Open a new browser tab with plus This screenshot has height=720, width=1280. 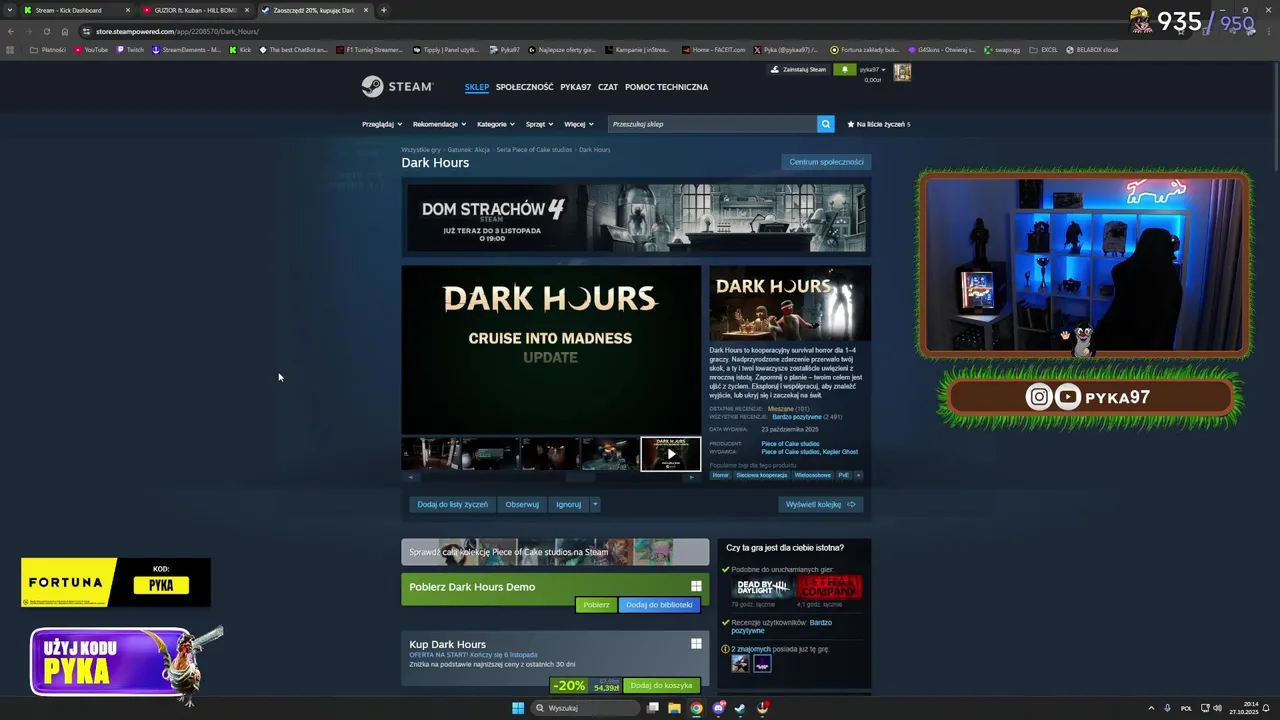click(x=383, y=10)
